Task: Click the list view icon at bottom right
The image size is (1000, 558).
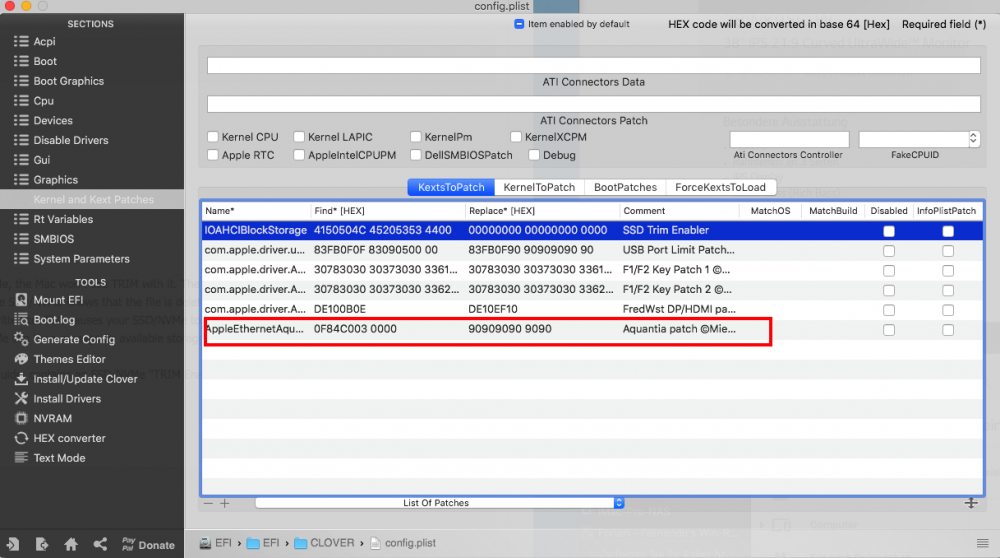Action: click(982, 543)
